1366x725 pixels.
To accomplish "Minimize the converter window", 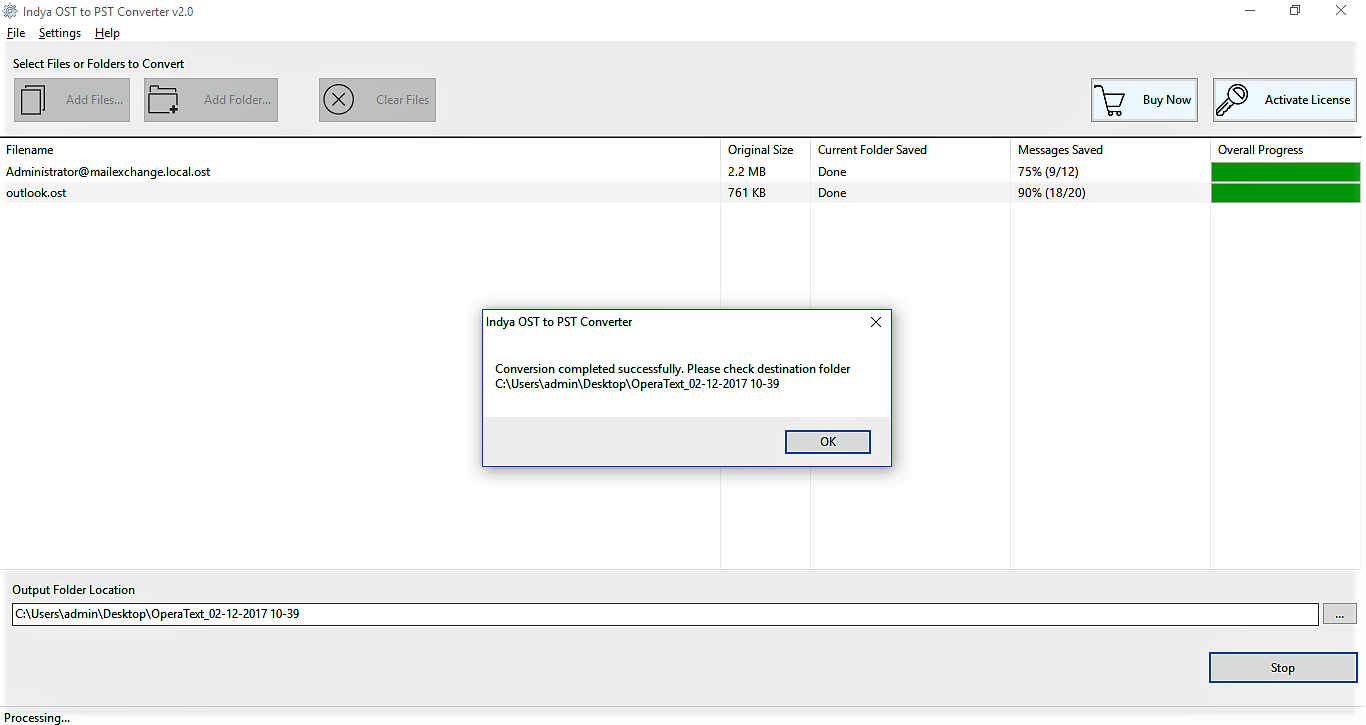I will click(x=1250, y=11).
